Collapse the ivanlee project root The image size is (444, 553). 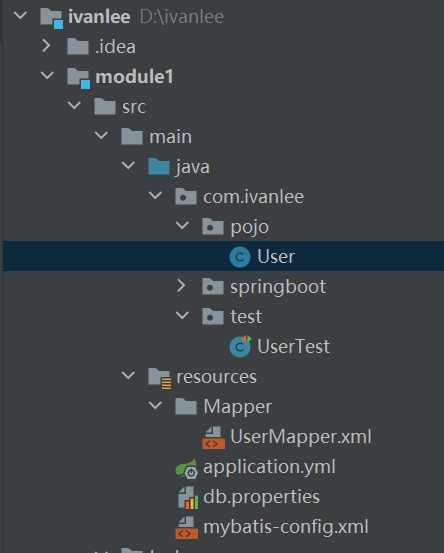click(x=20, y=15)
